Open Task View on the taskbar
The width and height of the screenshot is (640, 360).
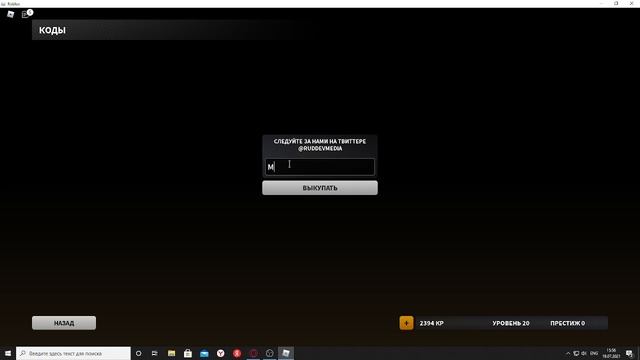click(155, 353)
